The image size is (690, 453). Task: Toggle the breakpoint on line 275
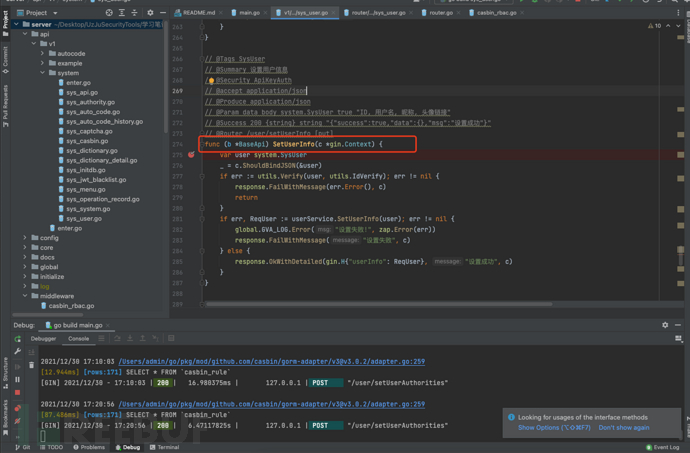click(191, 155)
